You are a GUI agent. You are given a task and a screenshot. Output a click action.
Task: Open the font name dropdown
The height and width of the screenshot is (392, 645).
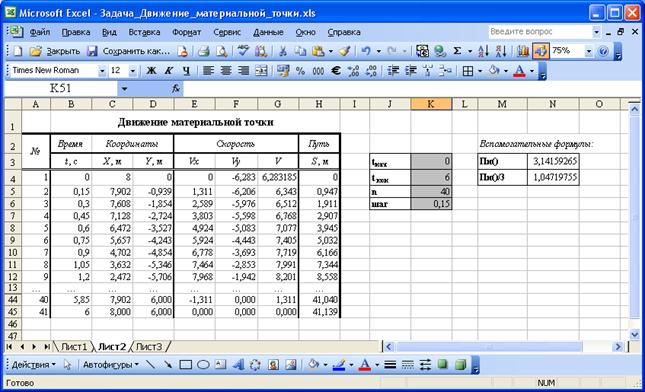click(102, 71)
